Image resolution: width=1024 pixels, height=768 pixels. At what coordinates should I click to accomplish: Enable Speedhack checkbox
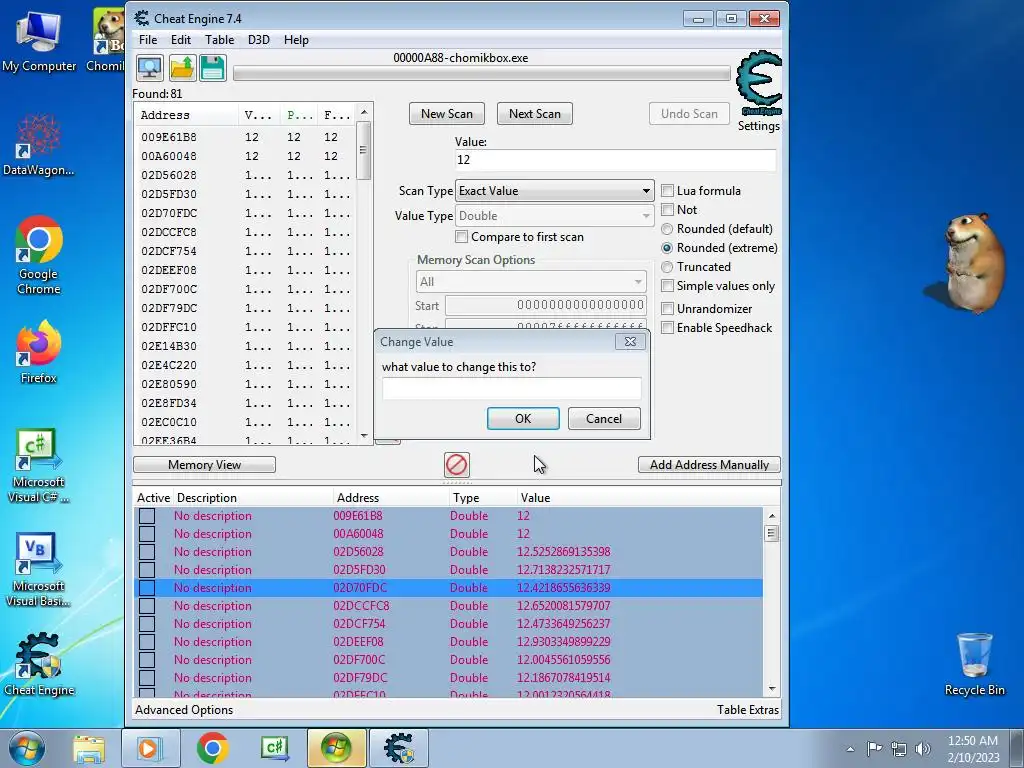click(667, 328)
